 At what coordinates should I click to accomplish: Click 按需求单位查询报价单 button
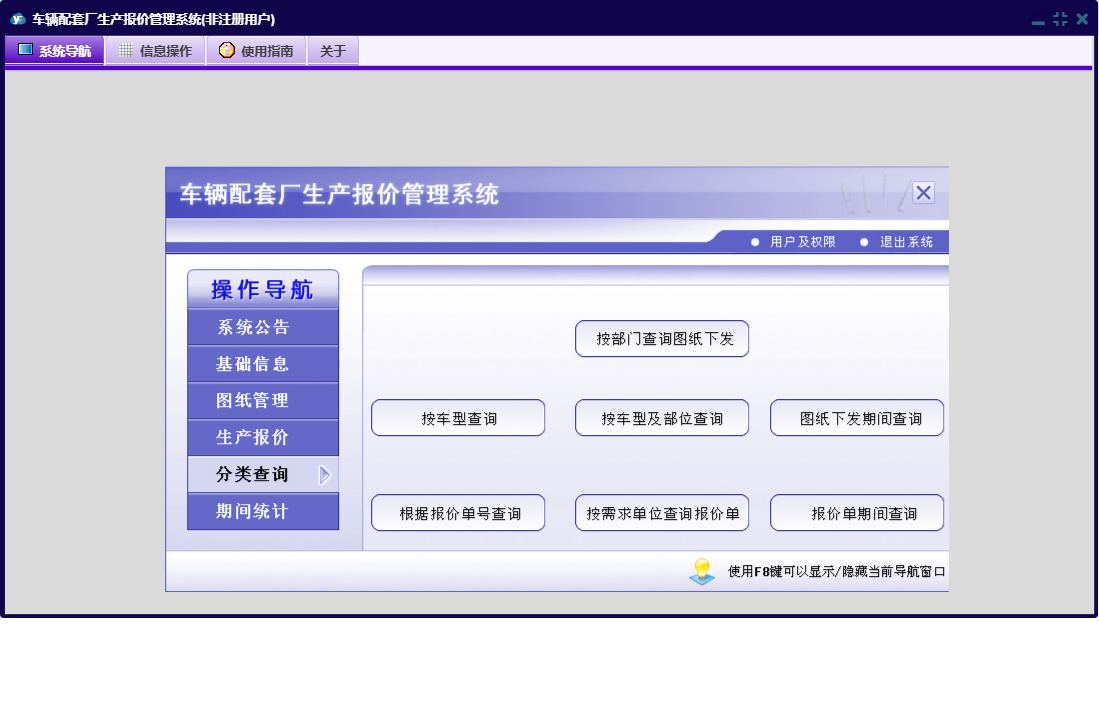(662, 513)
